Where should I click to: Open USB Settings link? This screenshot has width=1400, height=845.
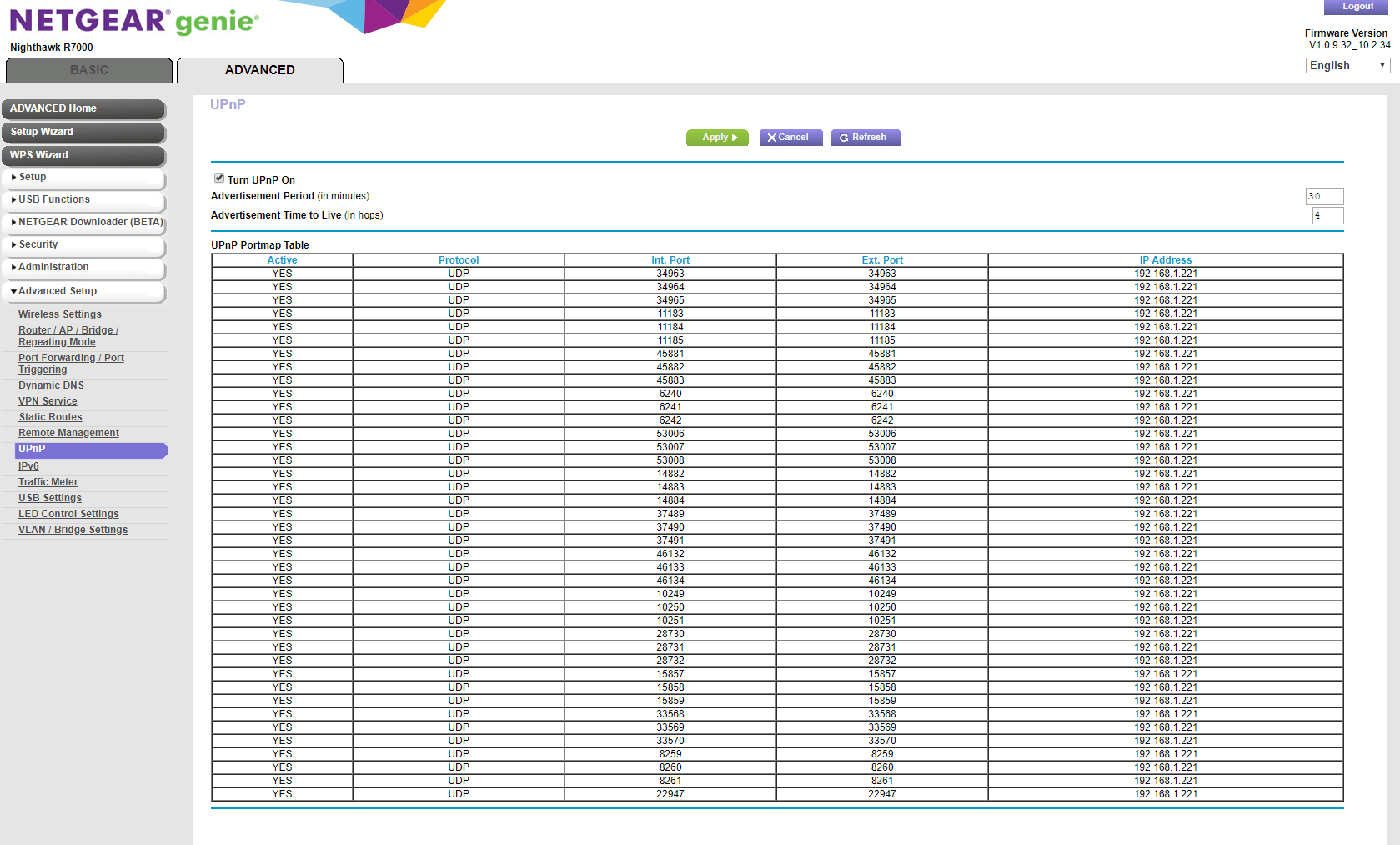50,498
